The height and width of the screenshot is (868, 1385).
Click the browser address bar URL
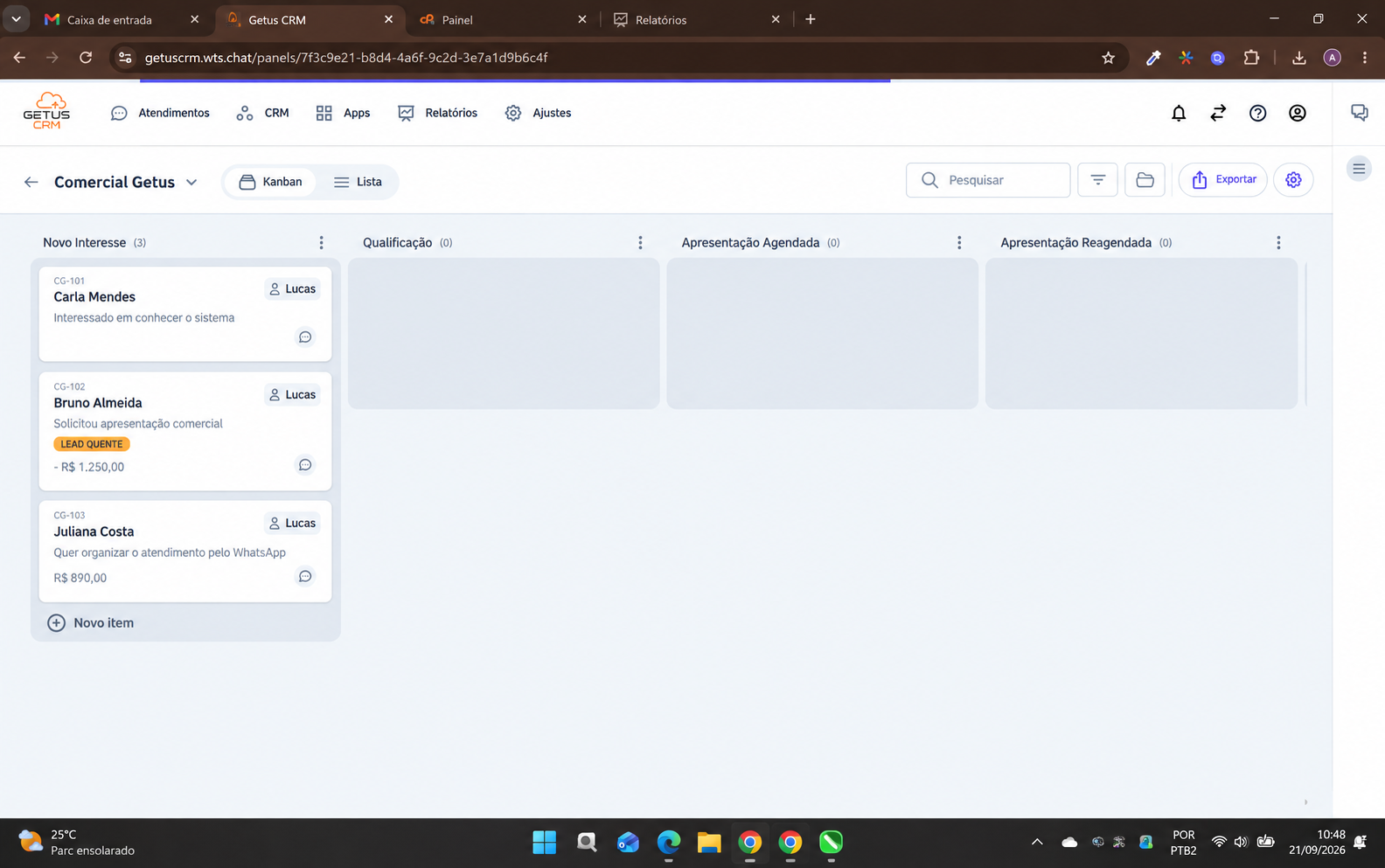(x=346, y=58)
